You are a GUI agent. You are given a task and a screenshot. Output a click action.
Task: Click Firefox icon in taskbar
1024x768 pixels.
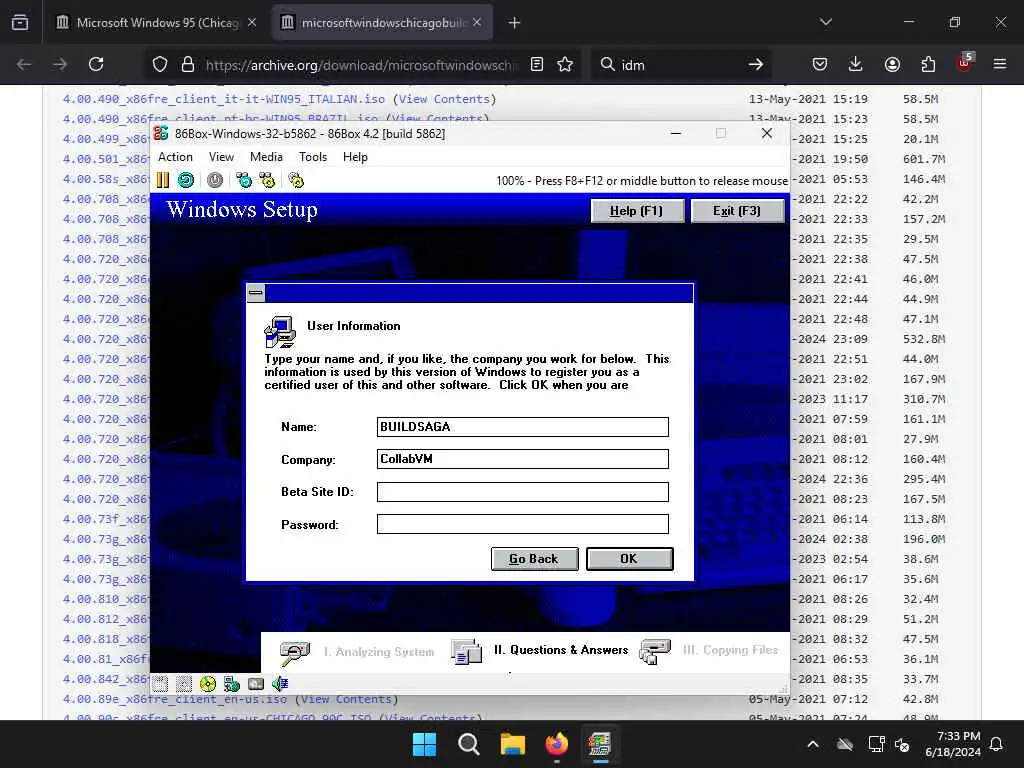tap(556, 744)
